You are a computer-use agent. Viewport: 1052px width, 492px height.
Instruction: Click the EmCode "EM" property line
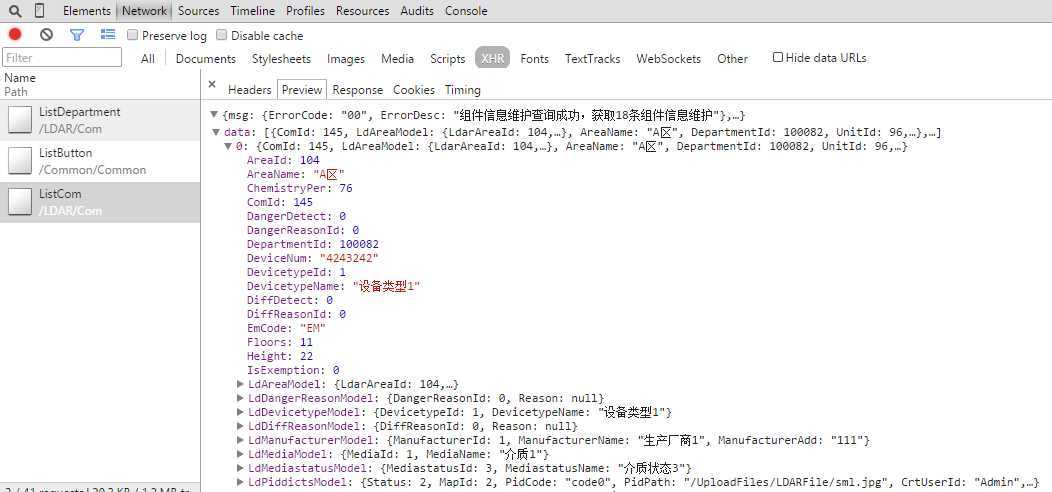(x=286, y=328)
